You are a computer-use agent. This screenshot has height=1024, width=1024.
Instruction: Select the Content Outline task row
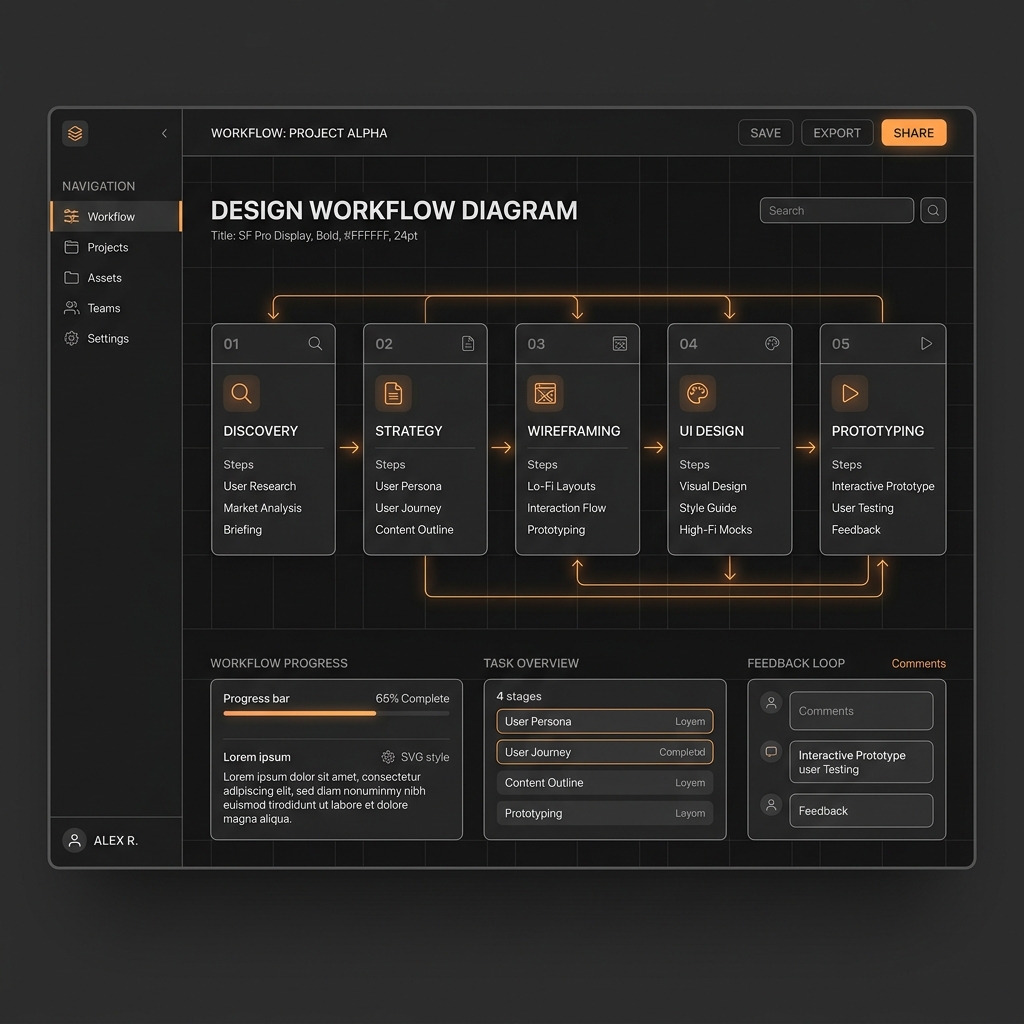605,782
